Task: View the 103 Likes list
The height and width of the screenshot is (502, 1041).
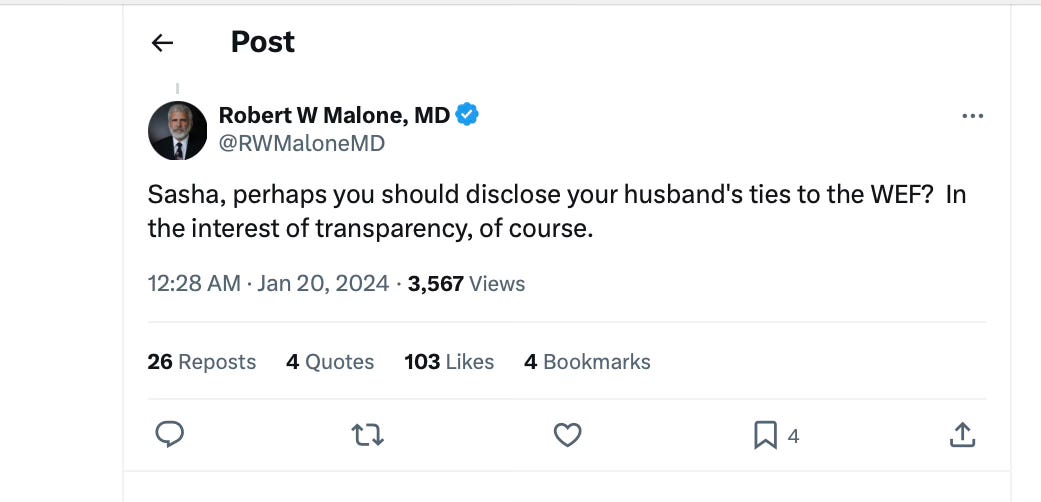Action: (x=449, y=362)
